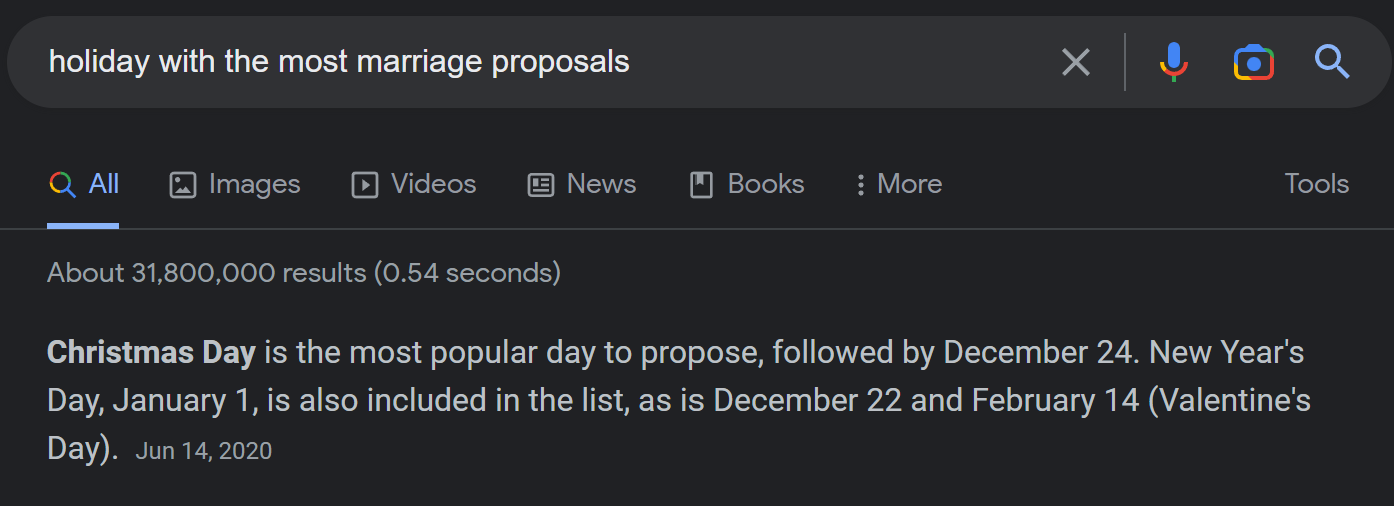Open Google Lens image search camera icon
This screenshot has width=1394, height=506.
(x=1253, y=62)
